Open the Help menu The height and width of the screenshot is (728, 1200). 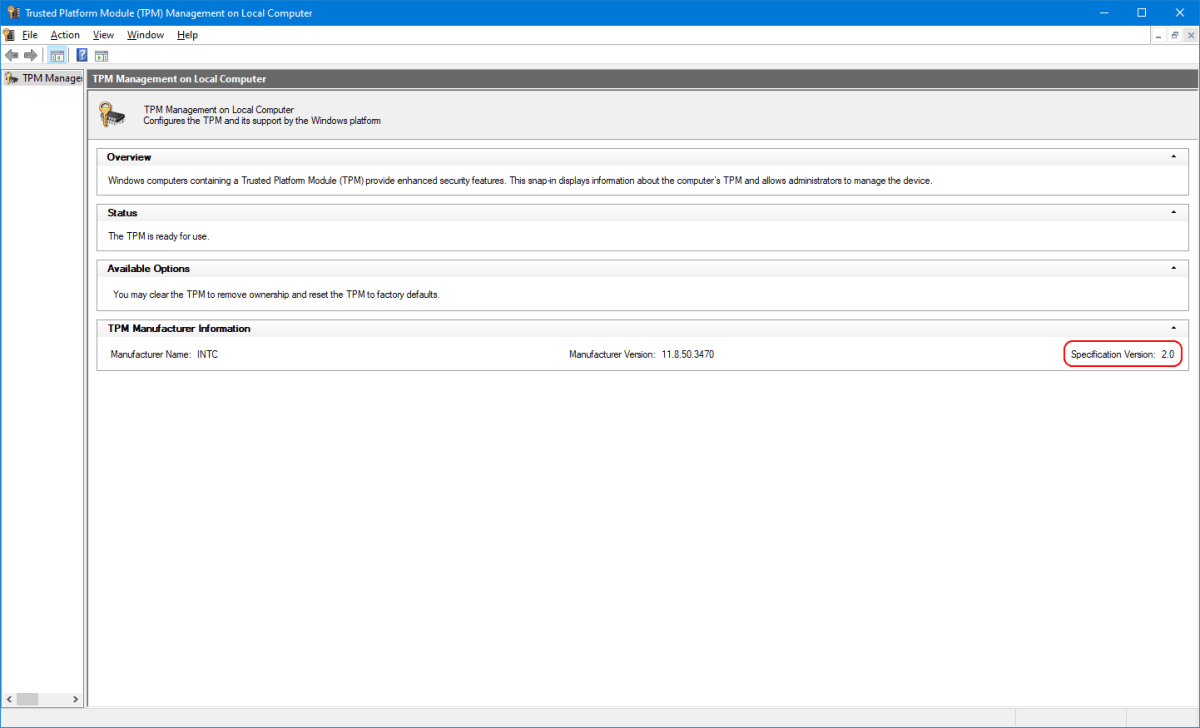(x=187, y=35)
